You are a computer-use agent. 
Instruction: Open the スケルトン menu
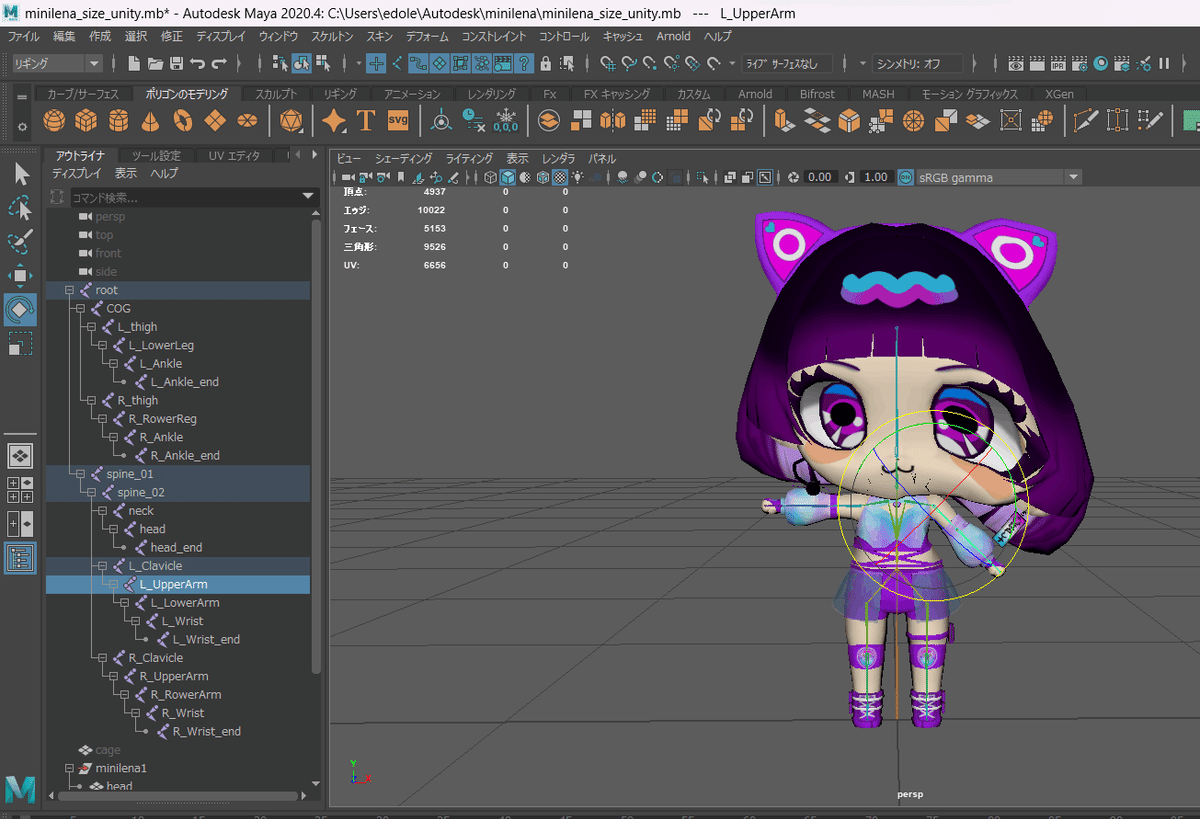click(x=332, y=36)
